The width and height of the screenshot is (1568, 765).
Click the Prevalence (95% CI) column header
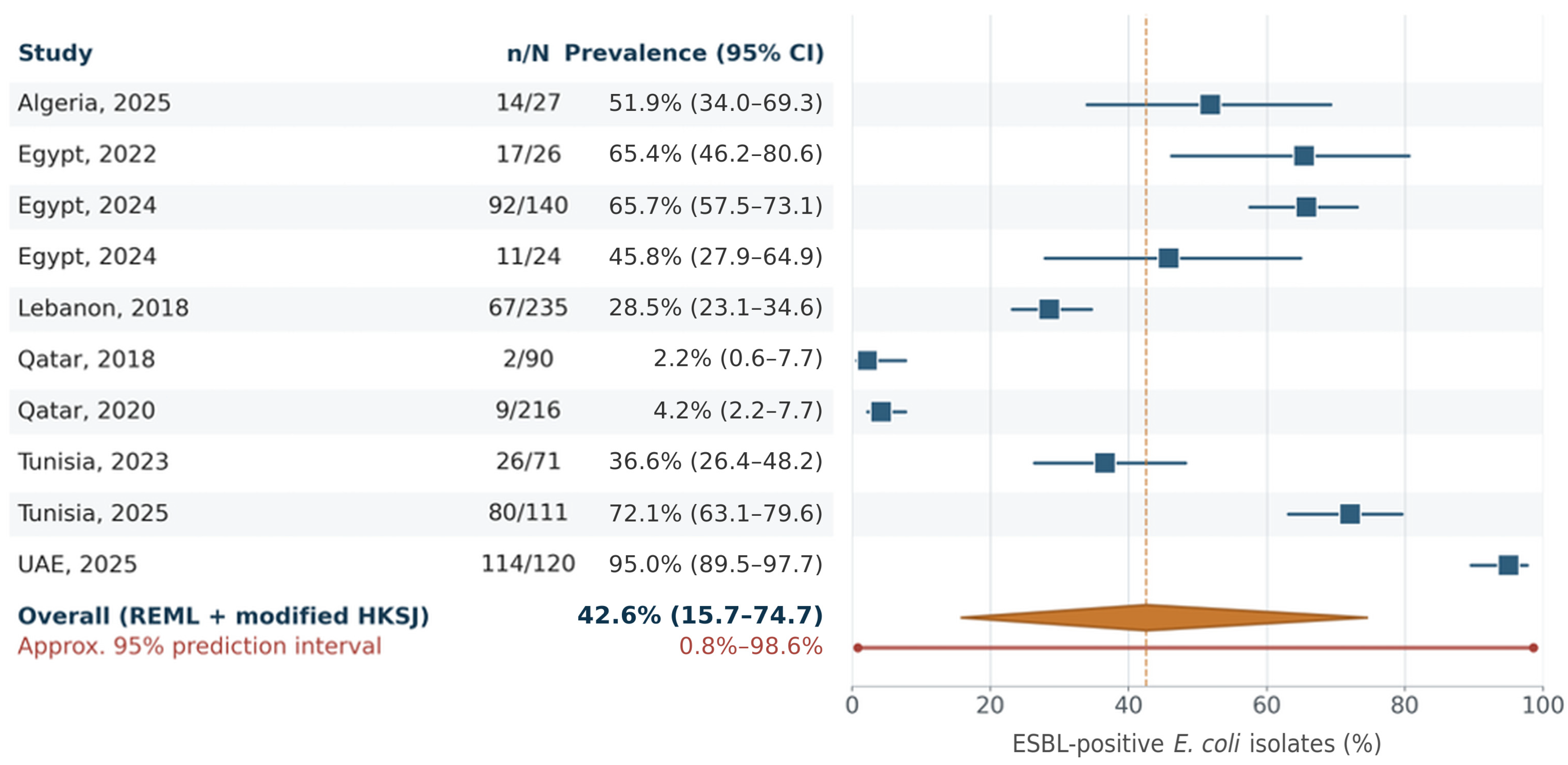click(694, 53)
